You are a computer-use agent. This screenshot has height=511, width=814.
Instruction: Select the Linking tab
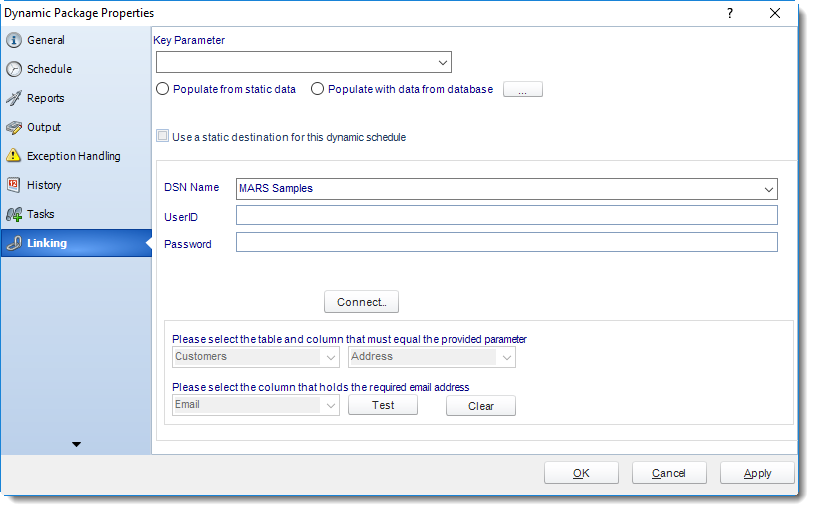[76, 243]
